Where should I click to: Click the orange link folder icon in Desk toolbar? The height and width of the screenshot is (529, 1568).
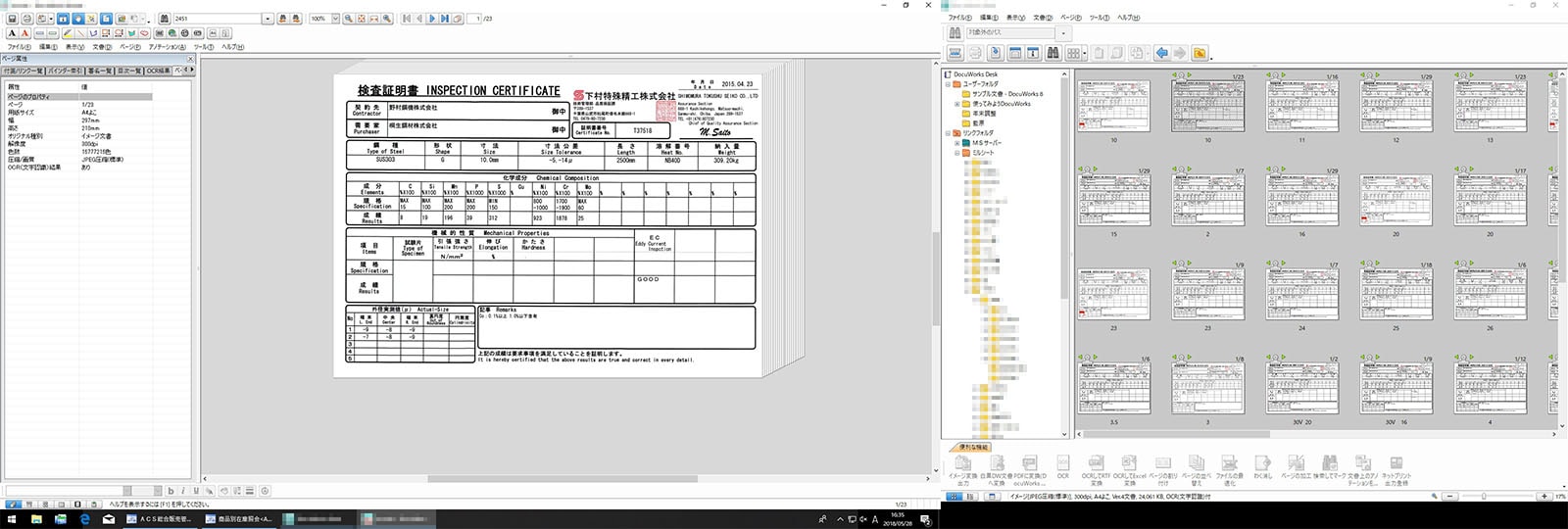1200,53
